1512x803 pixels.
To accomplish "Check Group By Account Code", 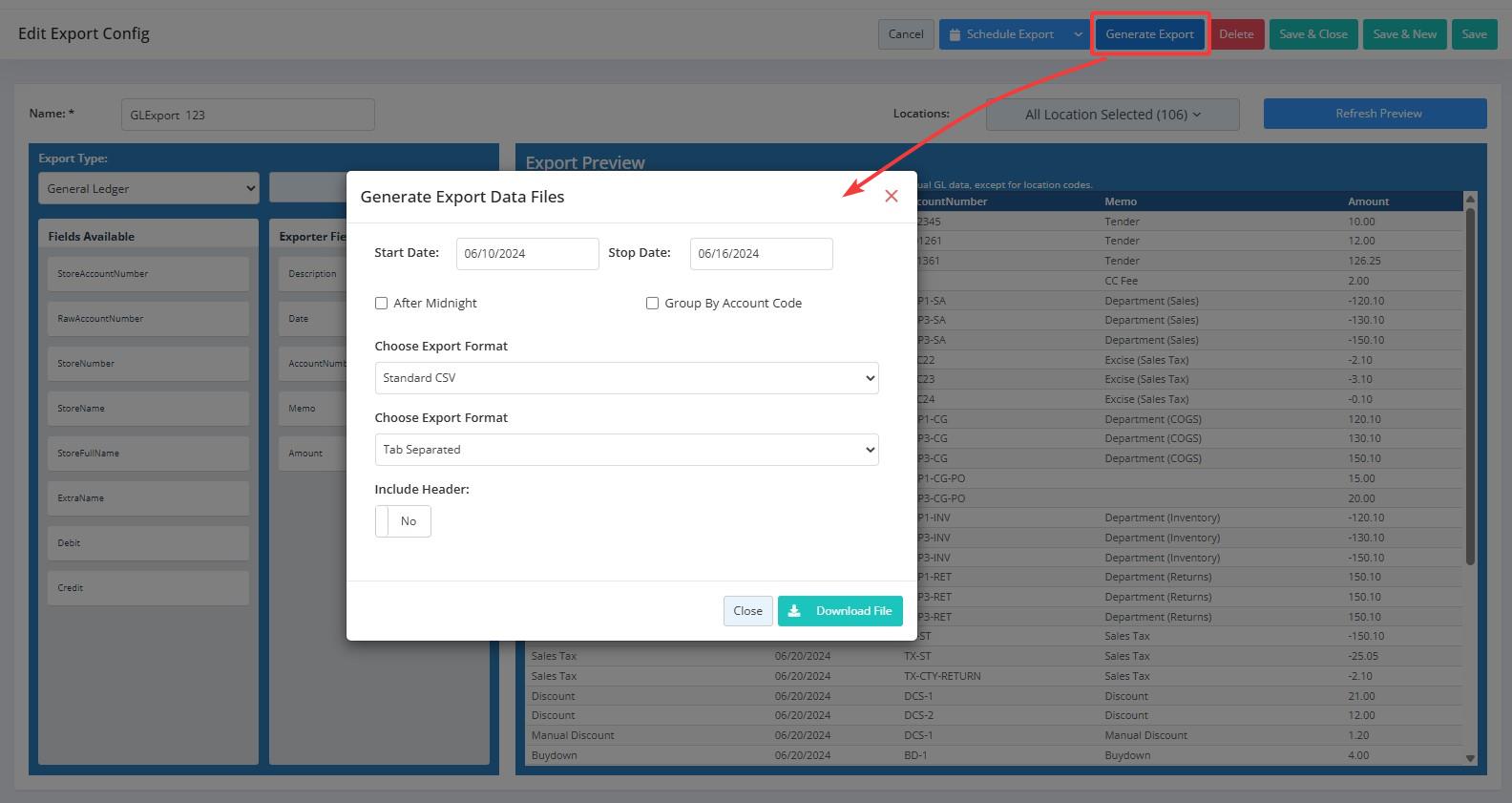I will point(653,304).
